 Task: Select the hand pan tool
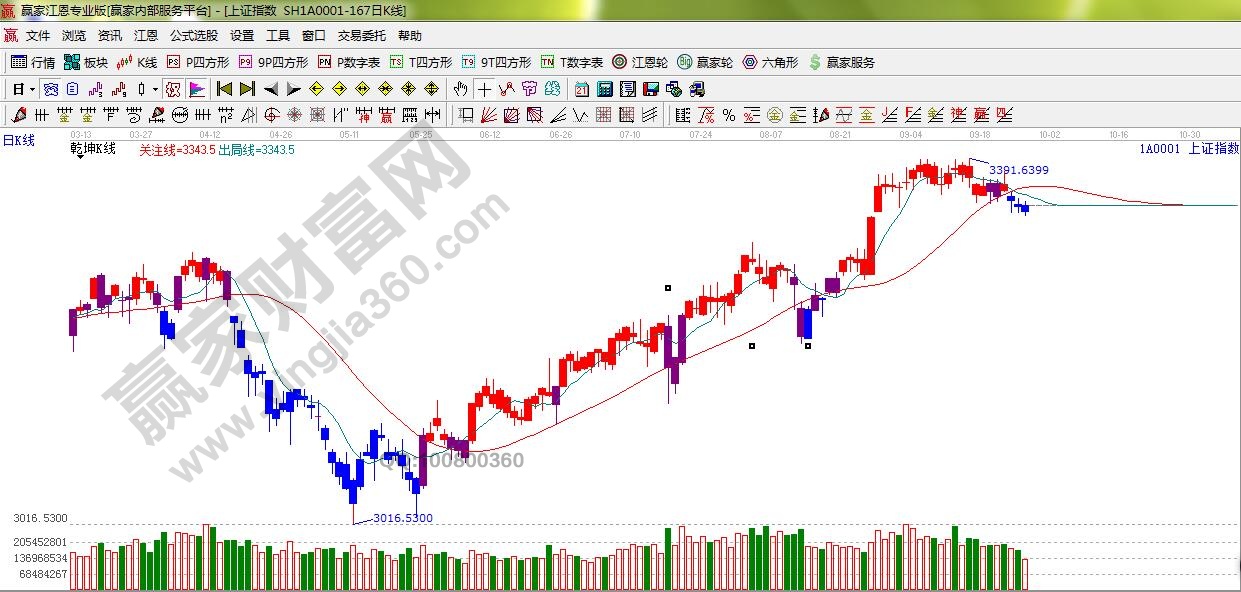[x=461, y=89]
